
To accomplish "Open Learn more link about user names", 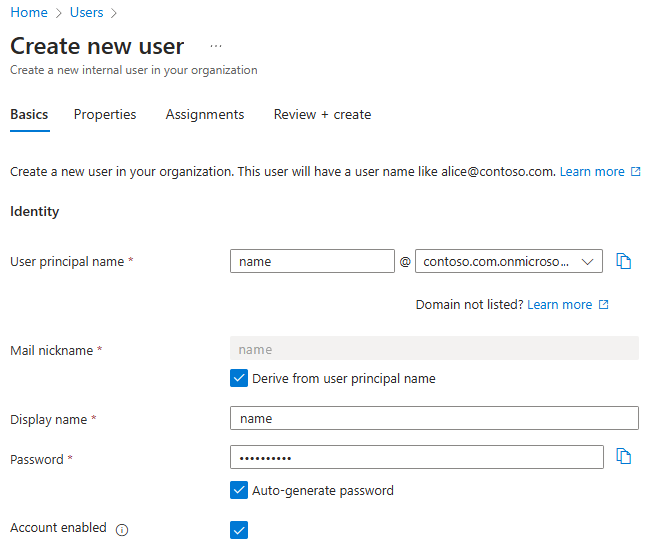I will pos(591,172).
